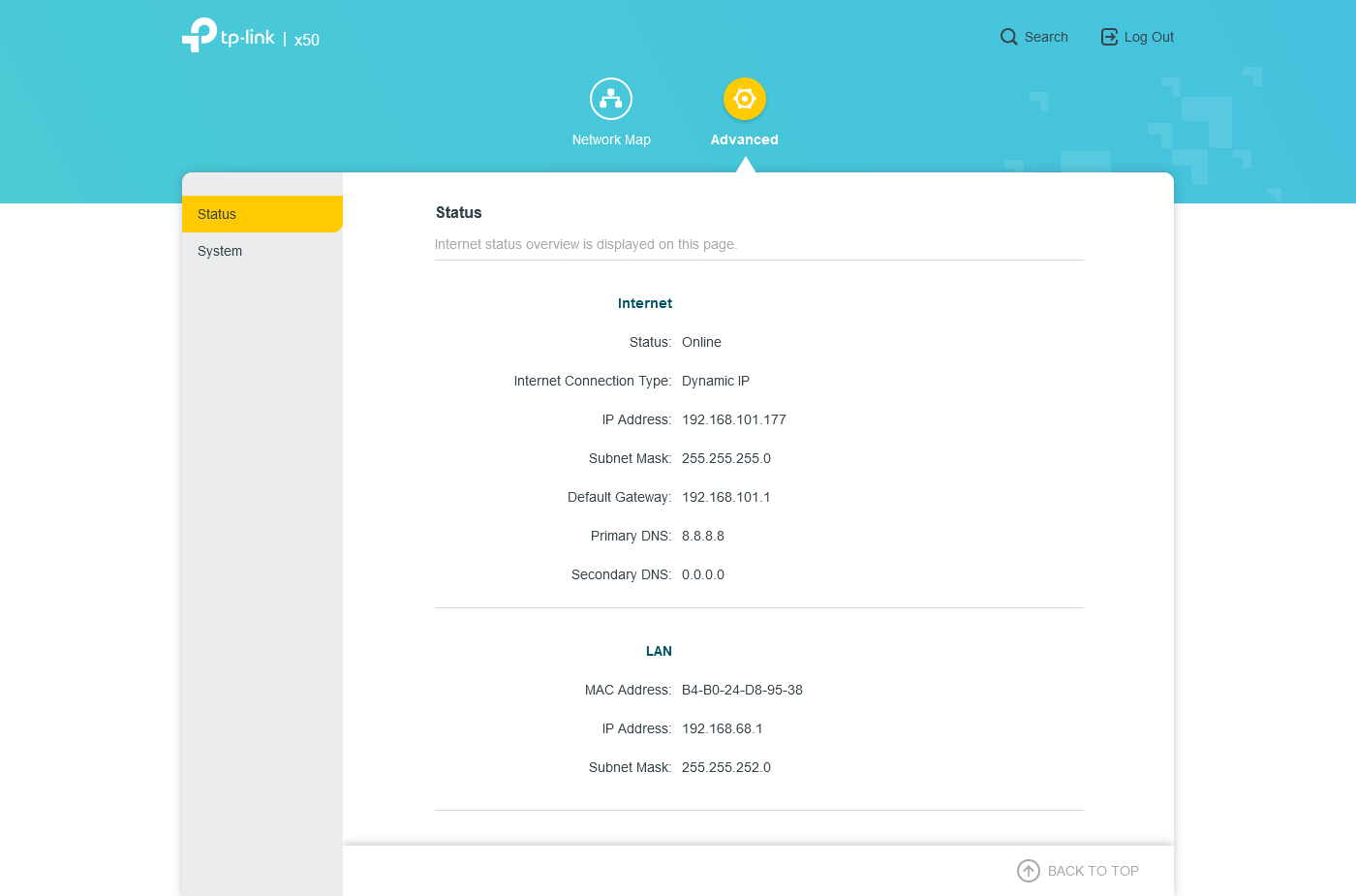1356x896 pixels.
Task: Click the IP value 192.168.101.177
Action: [734, 419]
